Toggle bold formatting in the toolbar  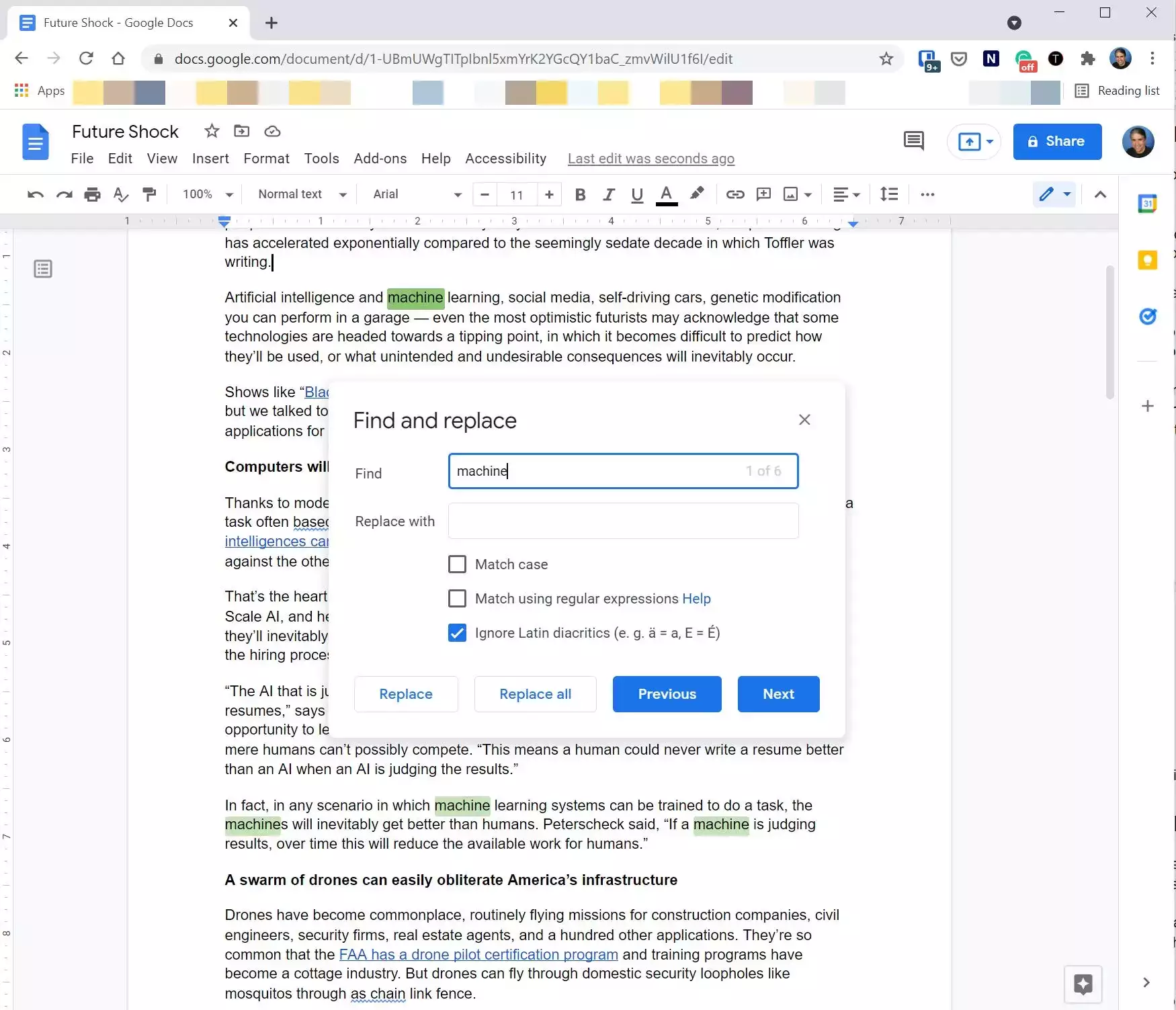(x=580, y=195)
